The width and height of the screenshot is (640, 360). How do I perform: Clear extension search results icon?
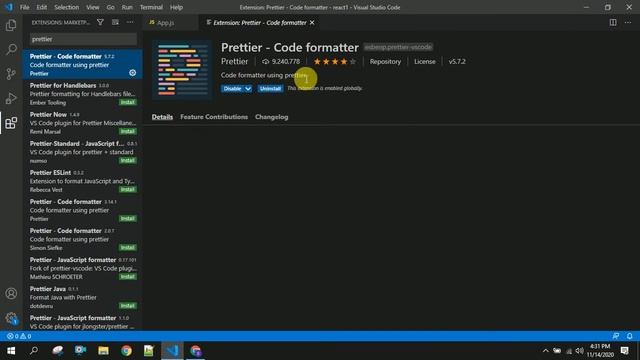pyautogui.click(x=116, y=22)
